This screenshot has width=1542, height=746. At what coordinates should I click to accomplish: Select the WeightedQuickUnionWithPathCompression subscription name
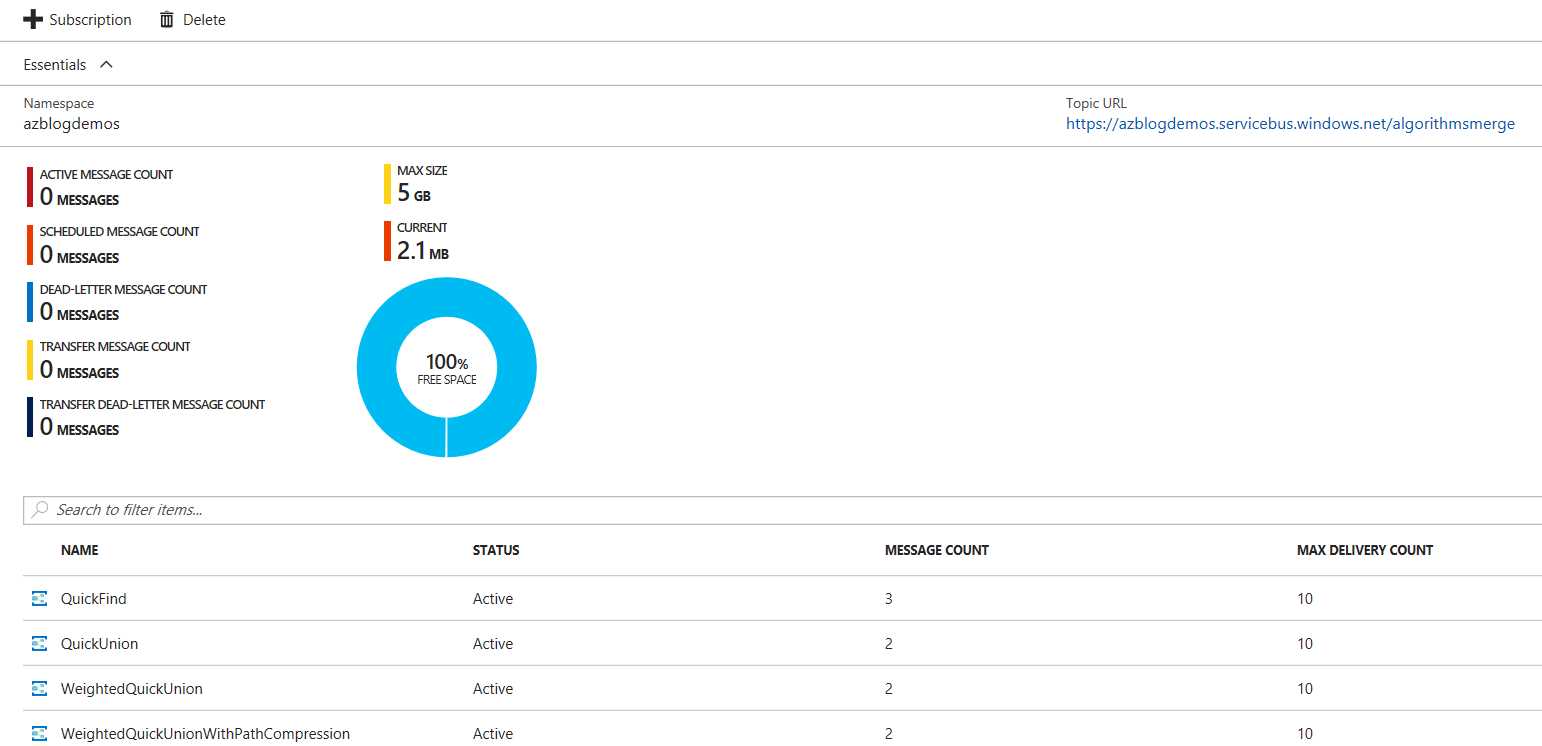click(205, 734)
